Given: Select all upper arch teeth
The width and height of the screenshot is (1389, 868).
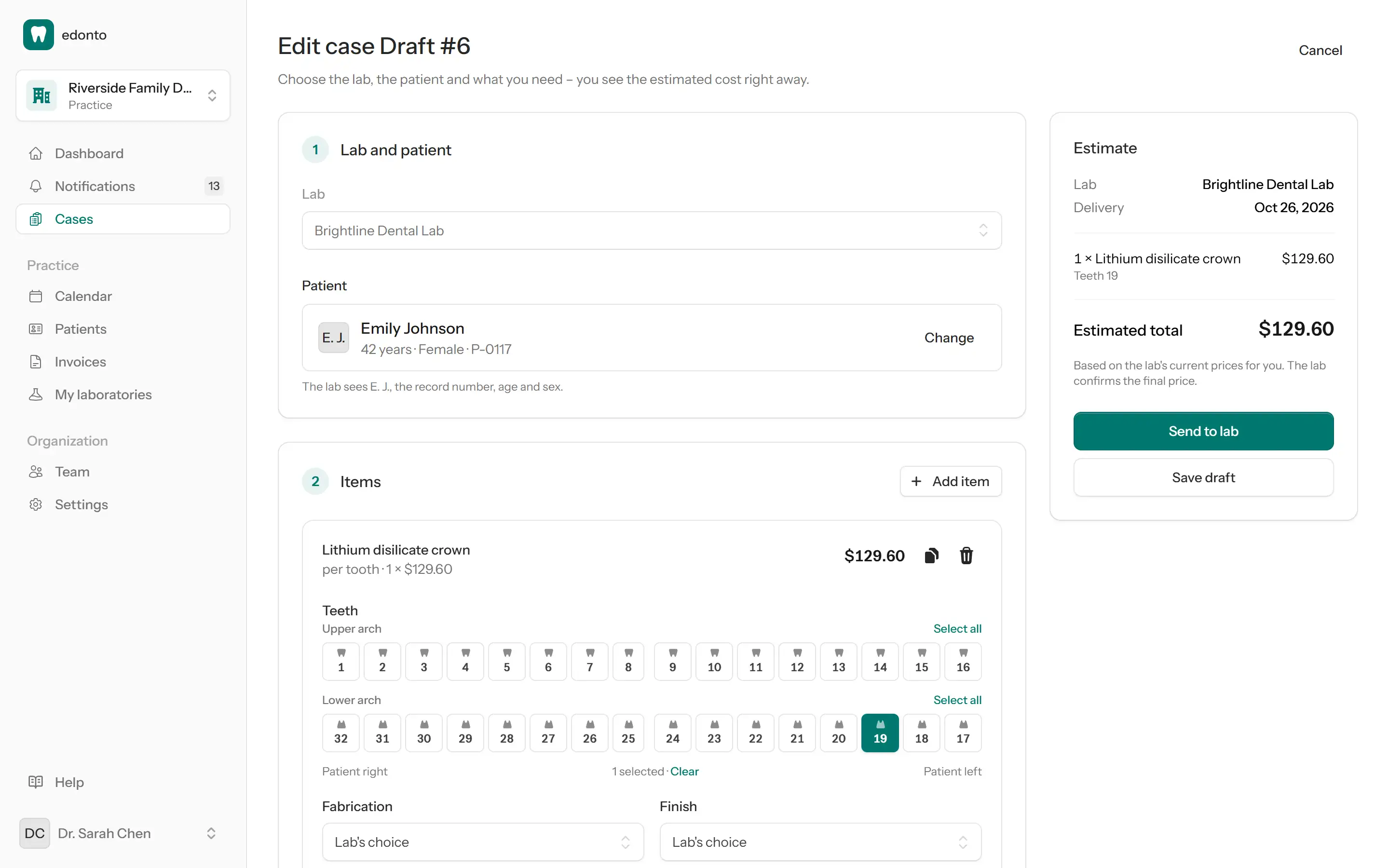Looking at the screenshot, I should 957,629.
